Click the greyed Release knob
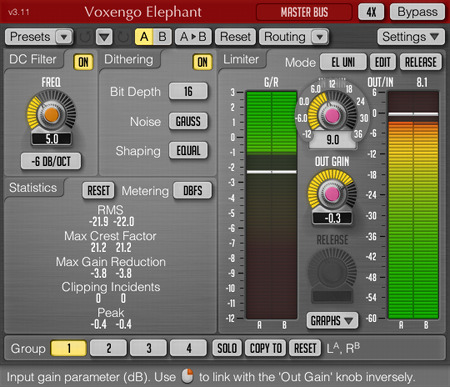Screen dimensions: 450x387 pos(332,273)
